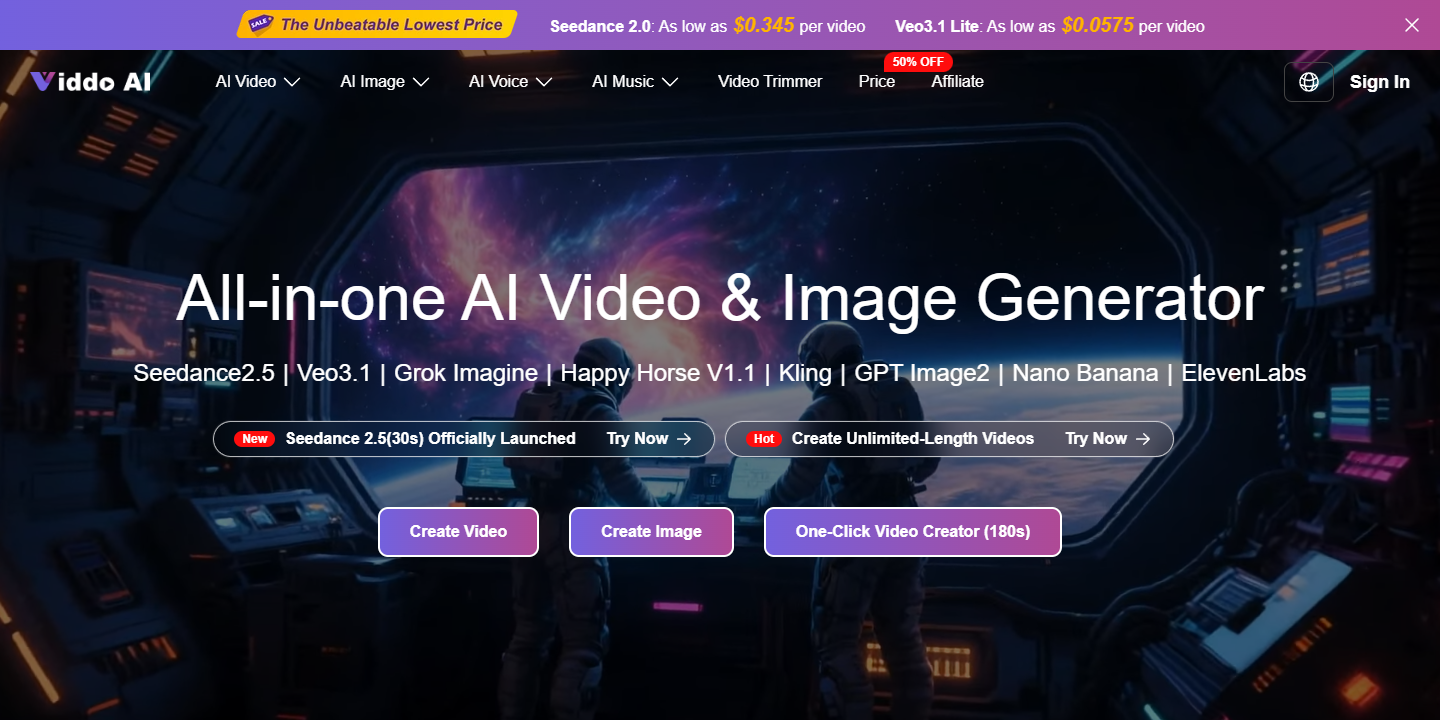
Task: Click the Seedance 2.0 price offer text
Action: (x=708, y=26)
